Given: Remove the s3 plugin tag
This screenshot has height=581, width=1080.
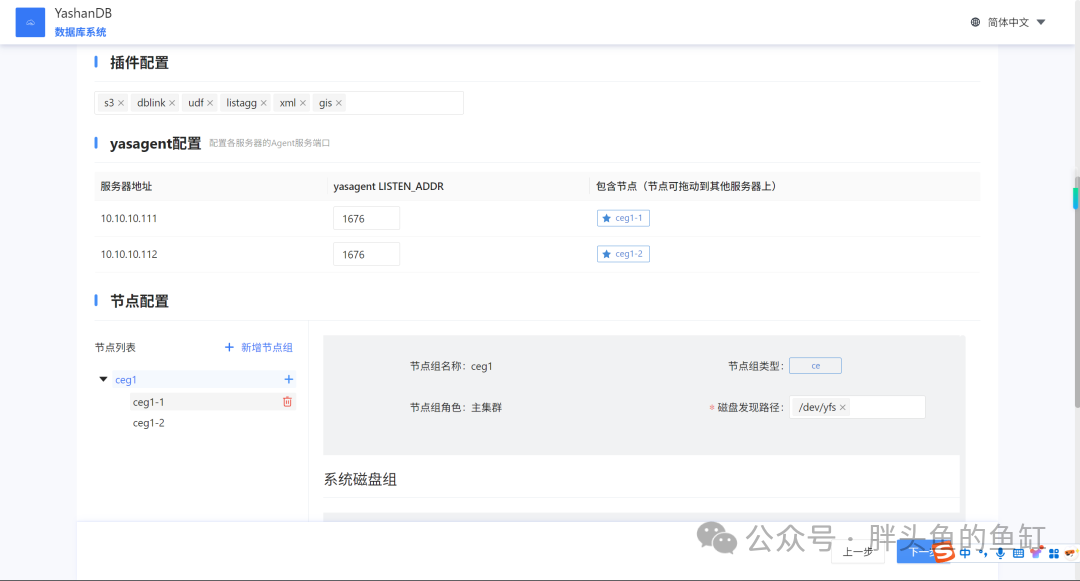Looking at the screenshot, I should tap(121, 103).
